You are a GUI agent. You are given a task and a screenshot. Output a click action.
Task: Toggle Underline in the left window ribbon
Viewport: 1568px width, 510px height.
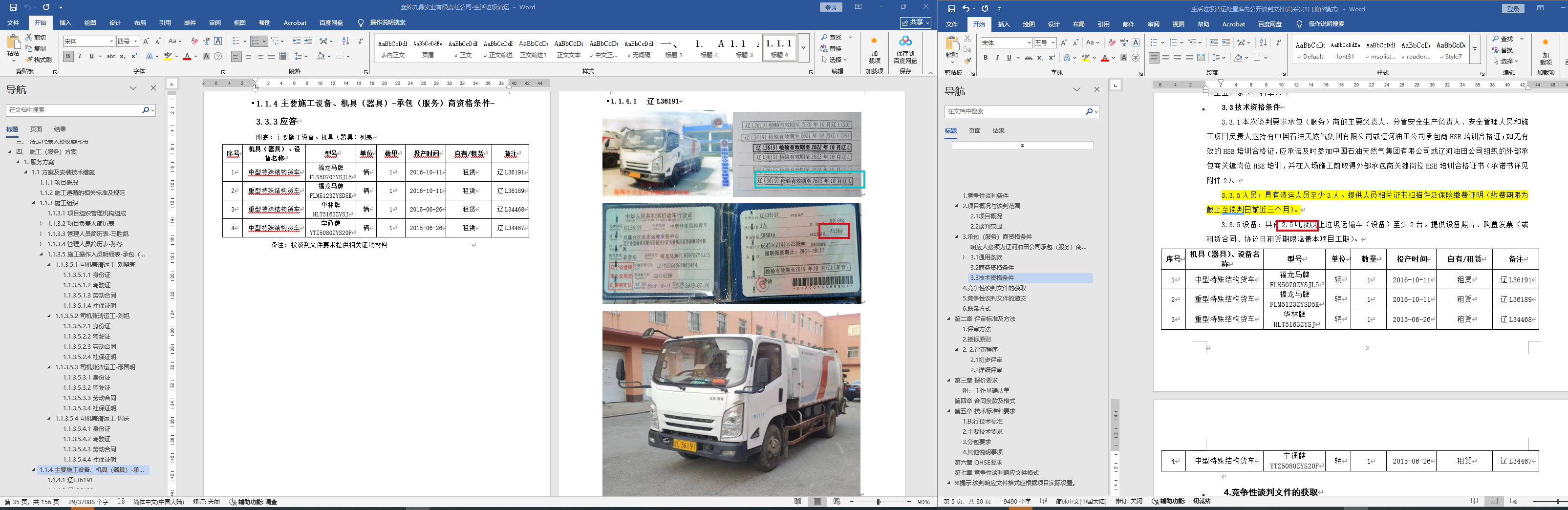pos(91,57)
